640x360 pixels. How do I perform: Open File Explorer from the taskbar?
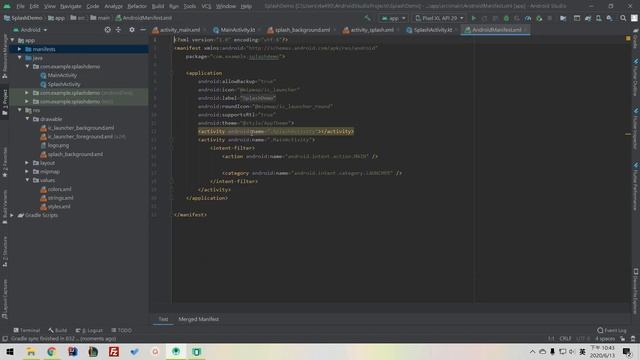[x=31, y=351]
